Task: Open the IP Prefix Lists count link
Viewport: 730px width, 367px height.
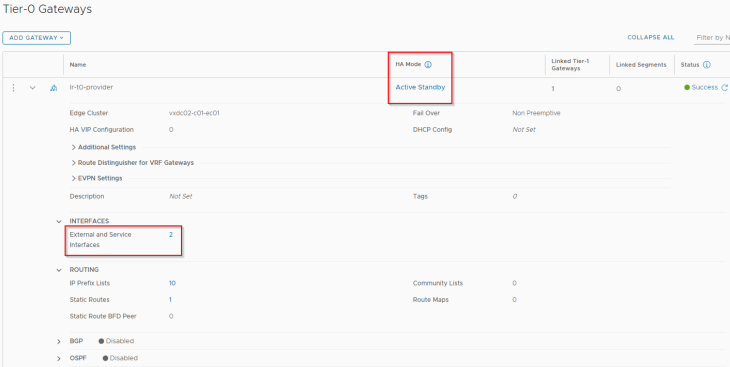Action: tap(172, 283)
